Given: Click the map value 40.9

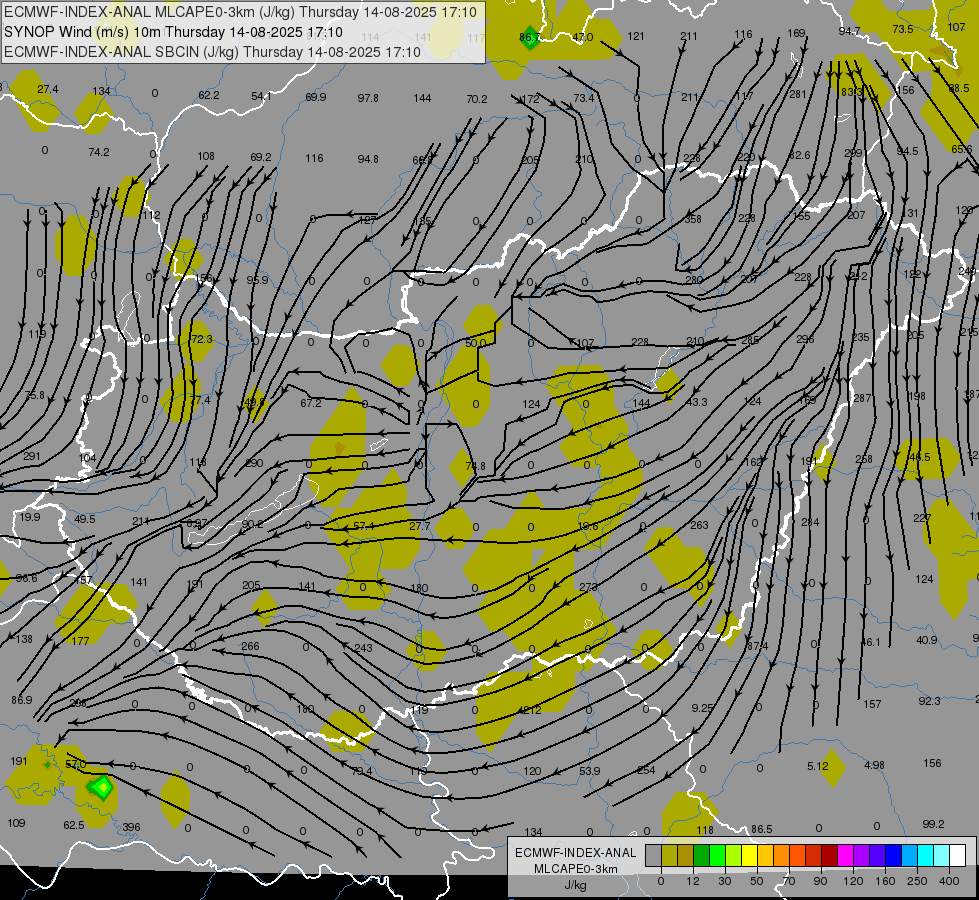Looking at the screenshot, I should coord(927,640).
